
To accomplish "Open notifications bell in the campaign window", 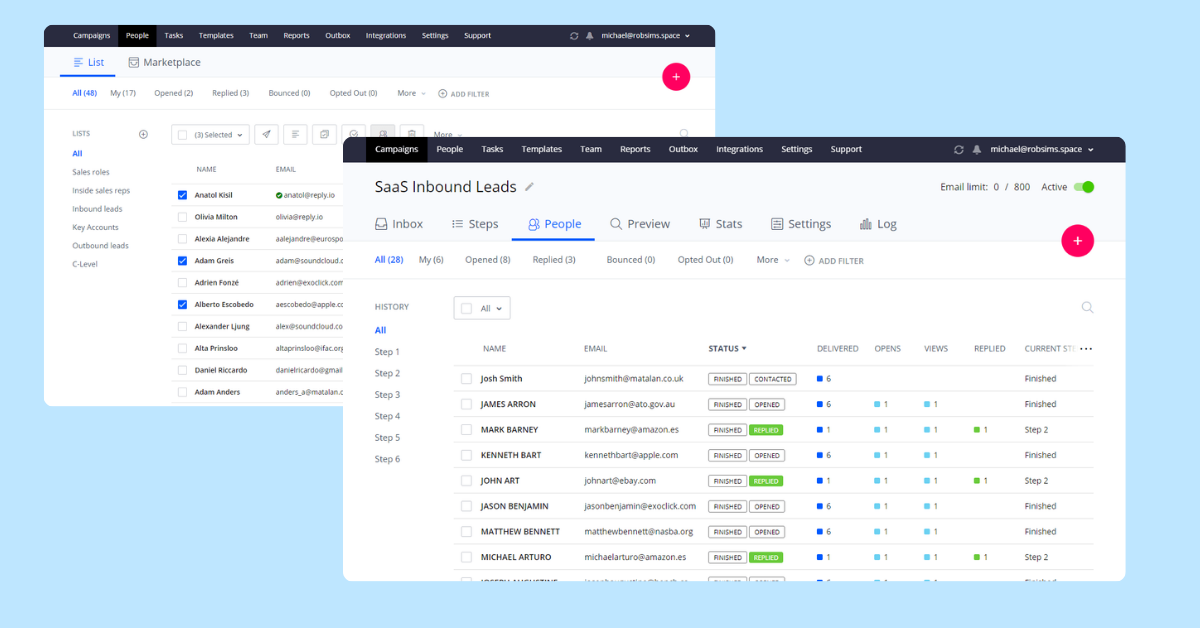I will pos(977,150).
